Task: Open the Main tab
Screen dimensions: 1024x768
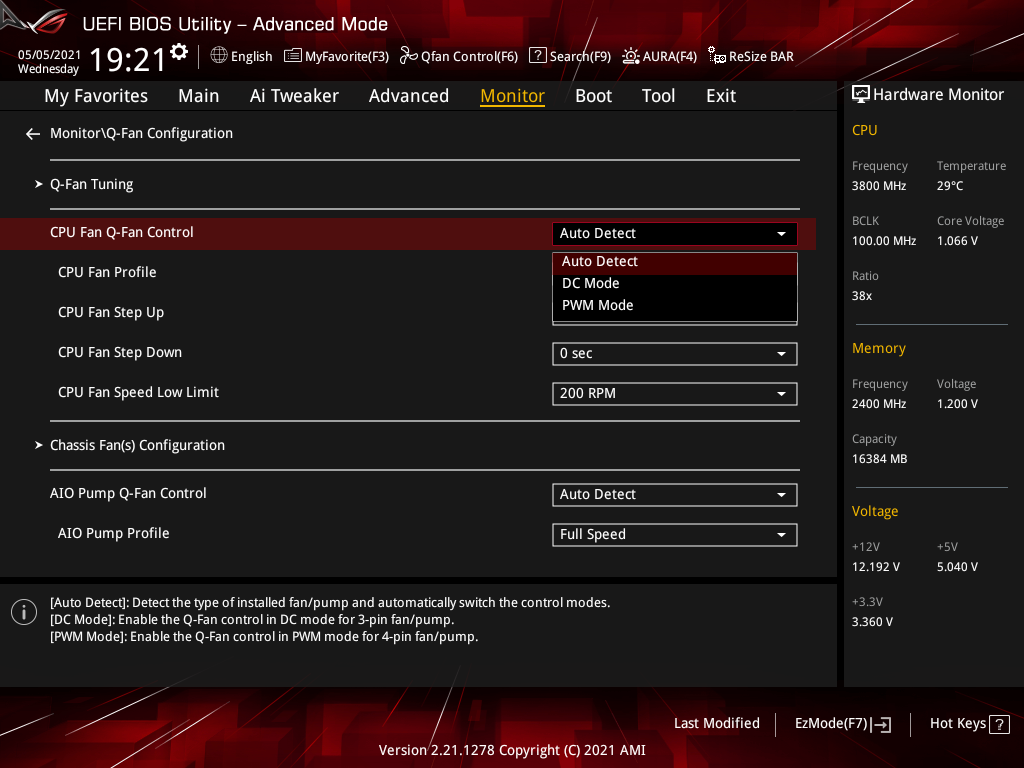Action: click(199, 96)
